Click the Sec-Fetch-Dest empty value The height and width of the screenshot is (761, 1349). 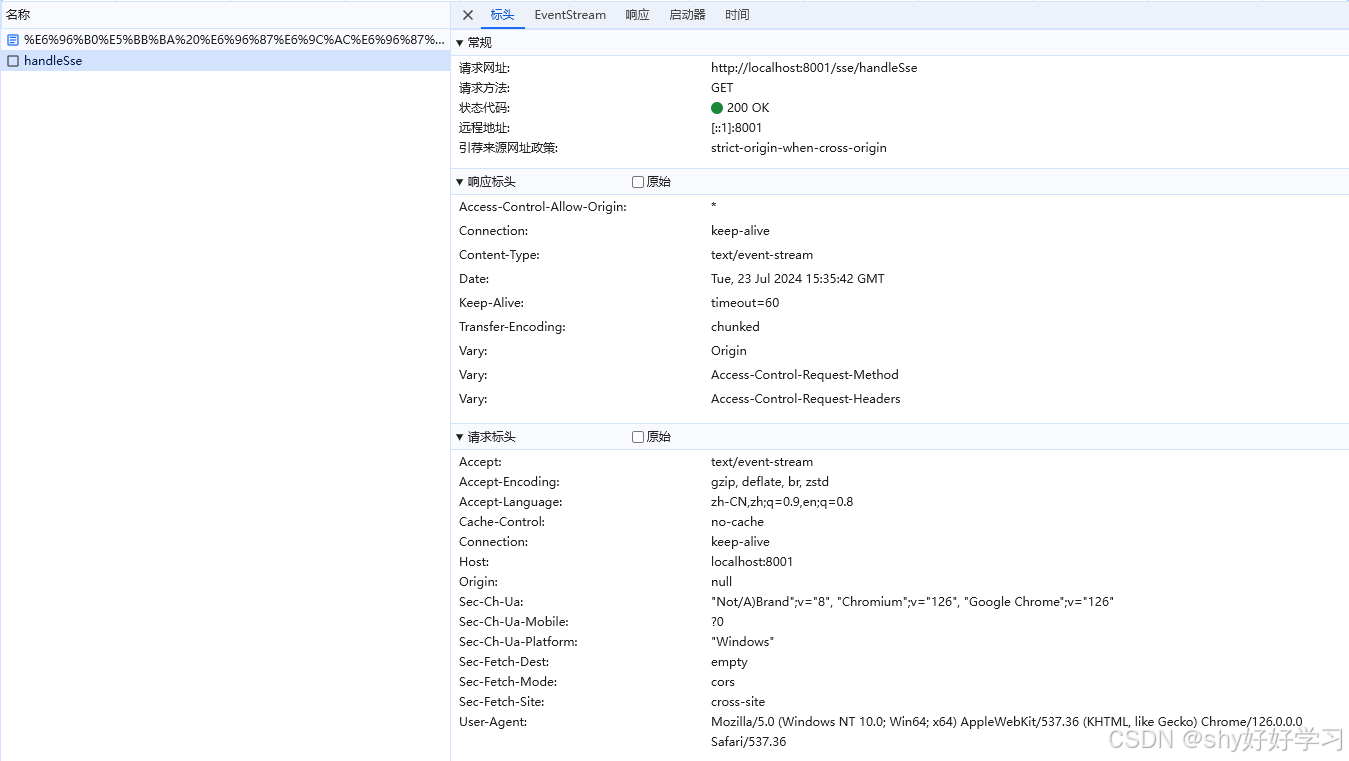(729, 662)
